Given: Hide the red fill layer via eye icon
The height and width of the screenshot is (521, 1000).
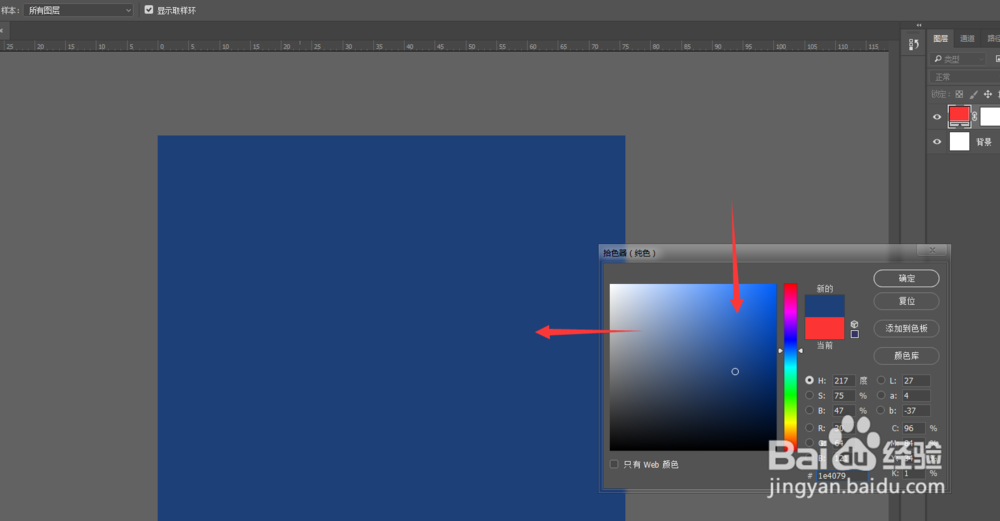Looking at the screenshot, I should point(937,117).
